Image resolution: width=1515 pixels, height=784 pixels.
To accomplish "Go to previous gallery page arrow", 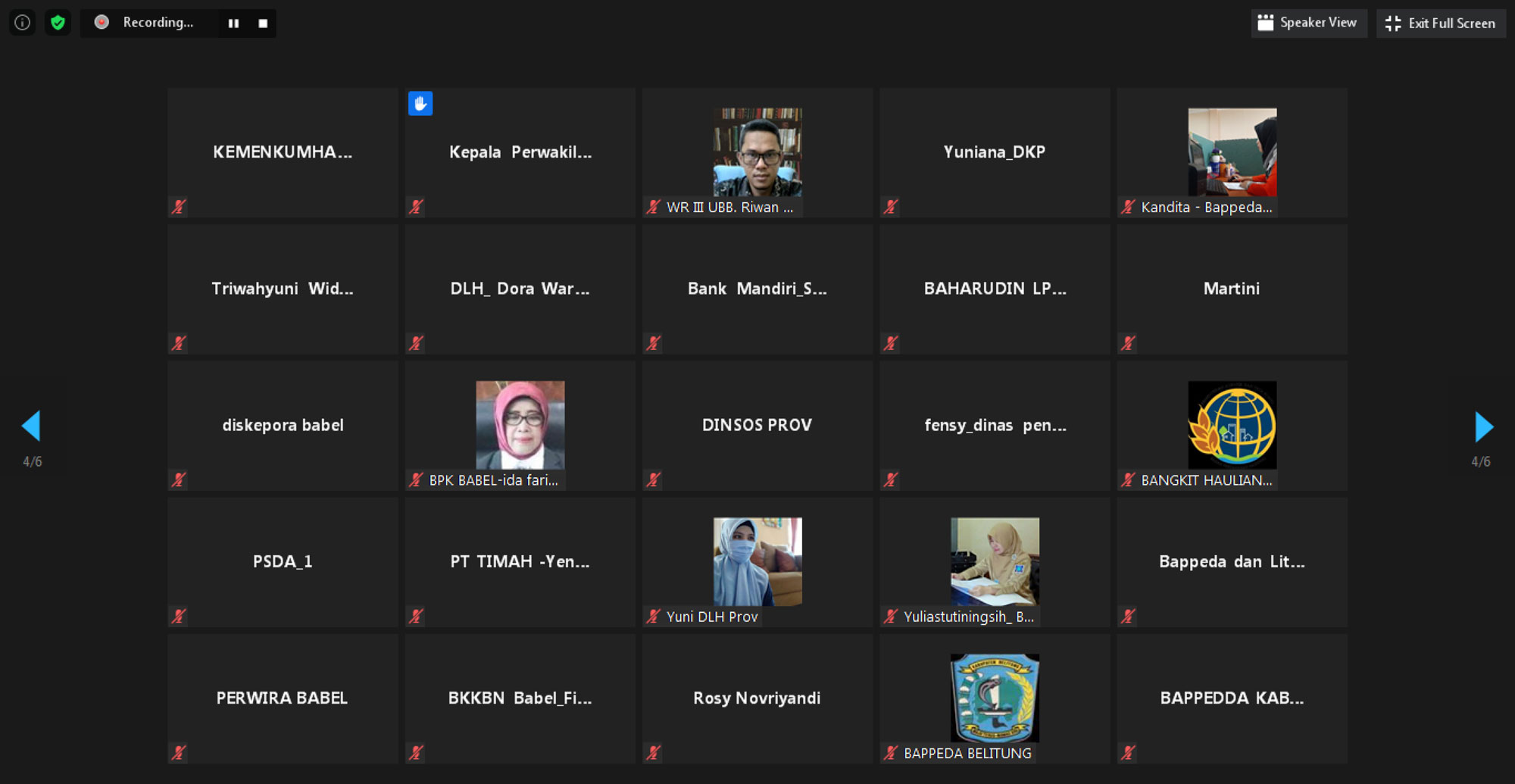I will (31, 426).
